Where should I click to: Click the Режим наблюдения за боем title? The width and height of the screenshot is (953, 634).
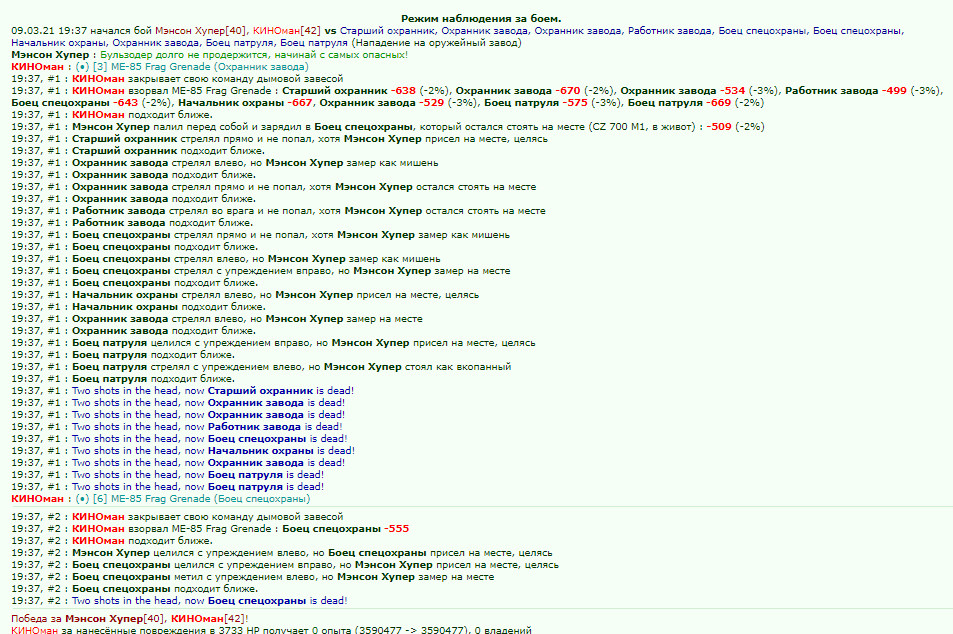tap(481, 19)
